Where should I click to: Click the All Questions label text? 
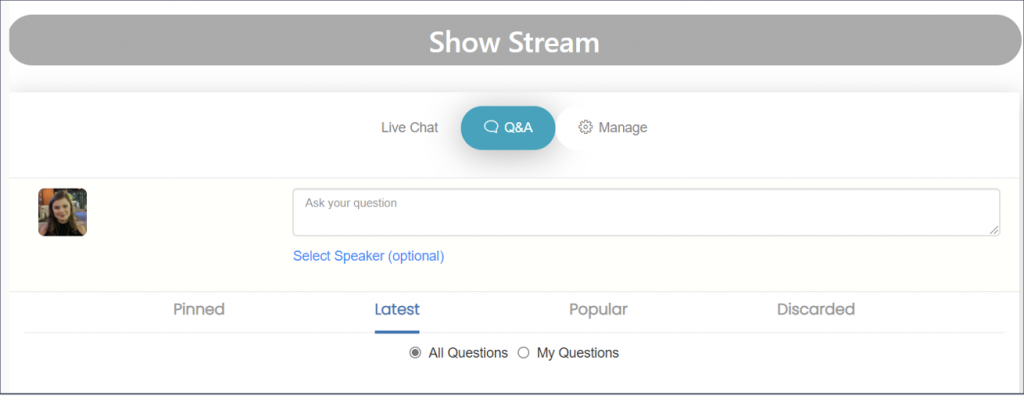[x=468, y=354]
